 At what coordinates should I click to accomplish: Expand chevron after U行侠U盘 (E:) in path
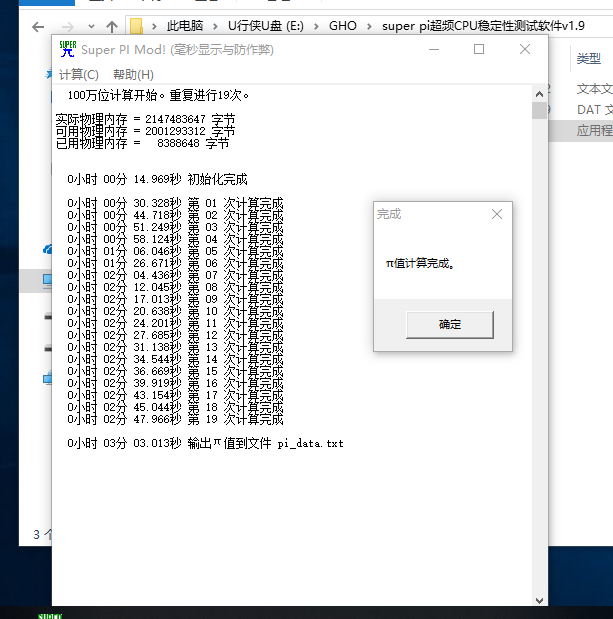pyautogui.click(x=316, y=26)
